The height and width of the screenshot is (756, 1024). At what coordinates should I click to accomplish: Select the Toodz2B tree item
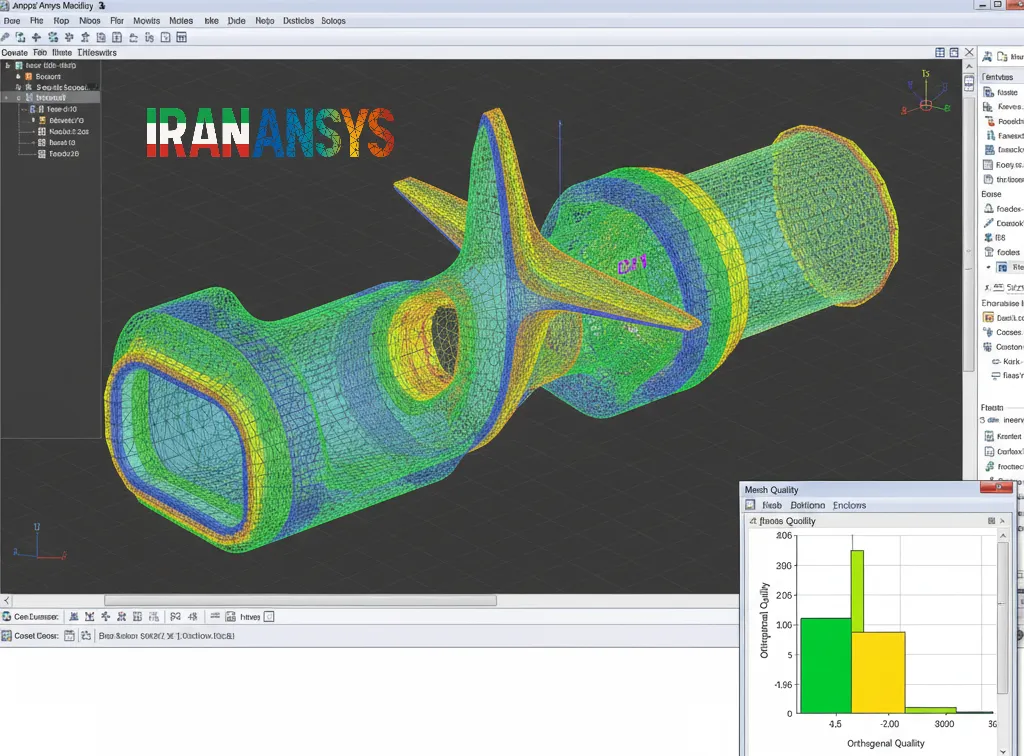63,153
